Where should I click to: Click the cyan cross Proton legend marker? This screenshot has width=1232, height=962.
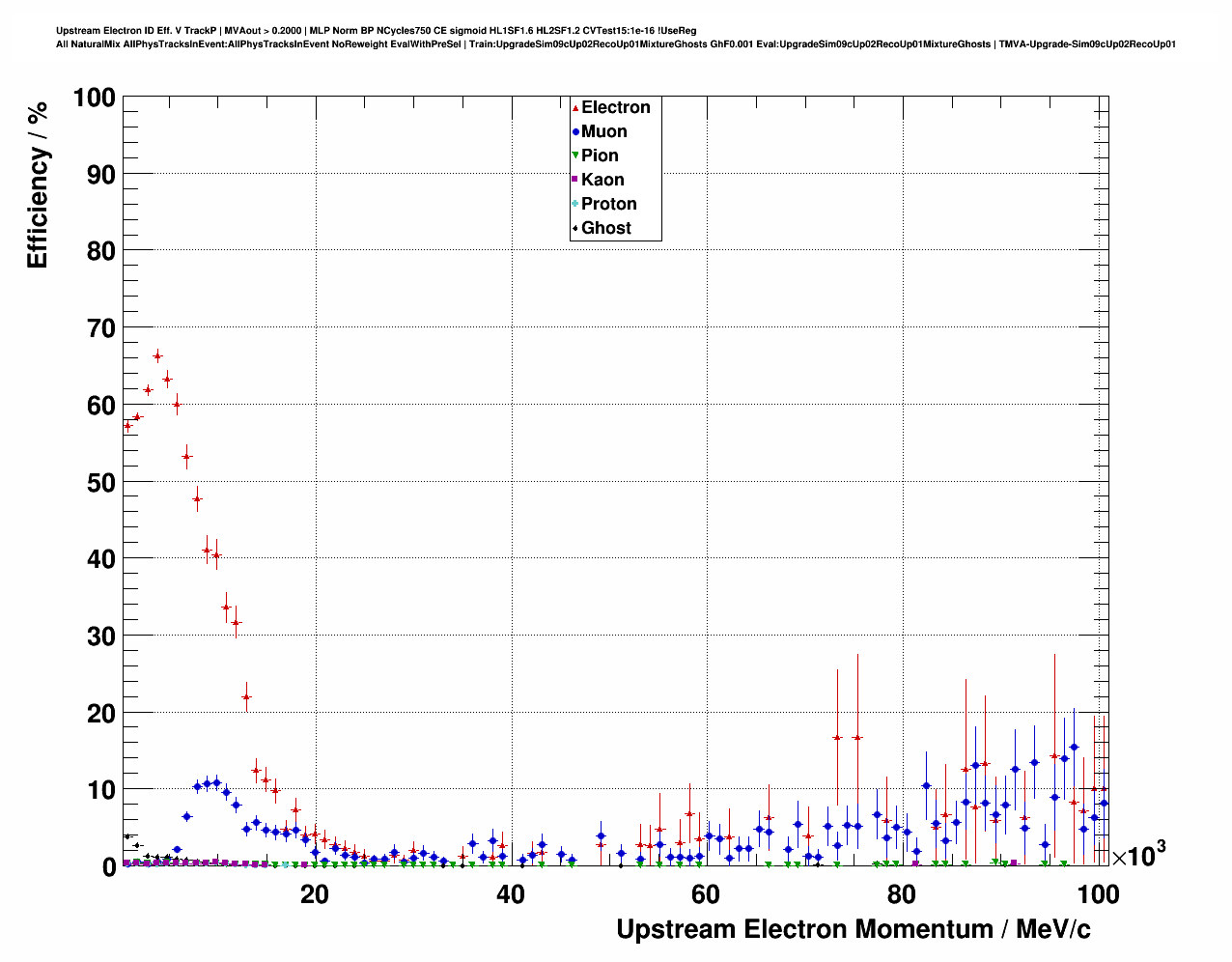(x=575, y=204)
